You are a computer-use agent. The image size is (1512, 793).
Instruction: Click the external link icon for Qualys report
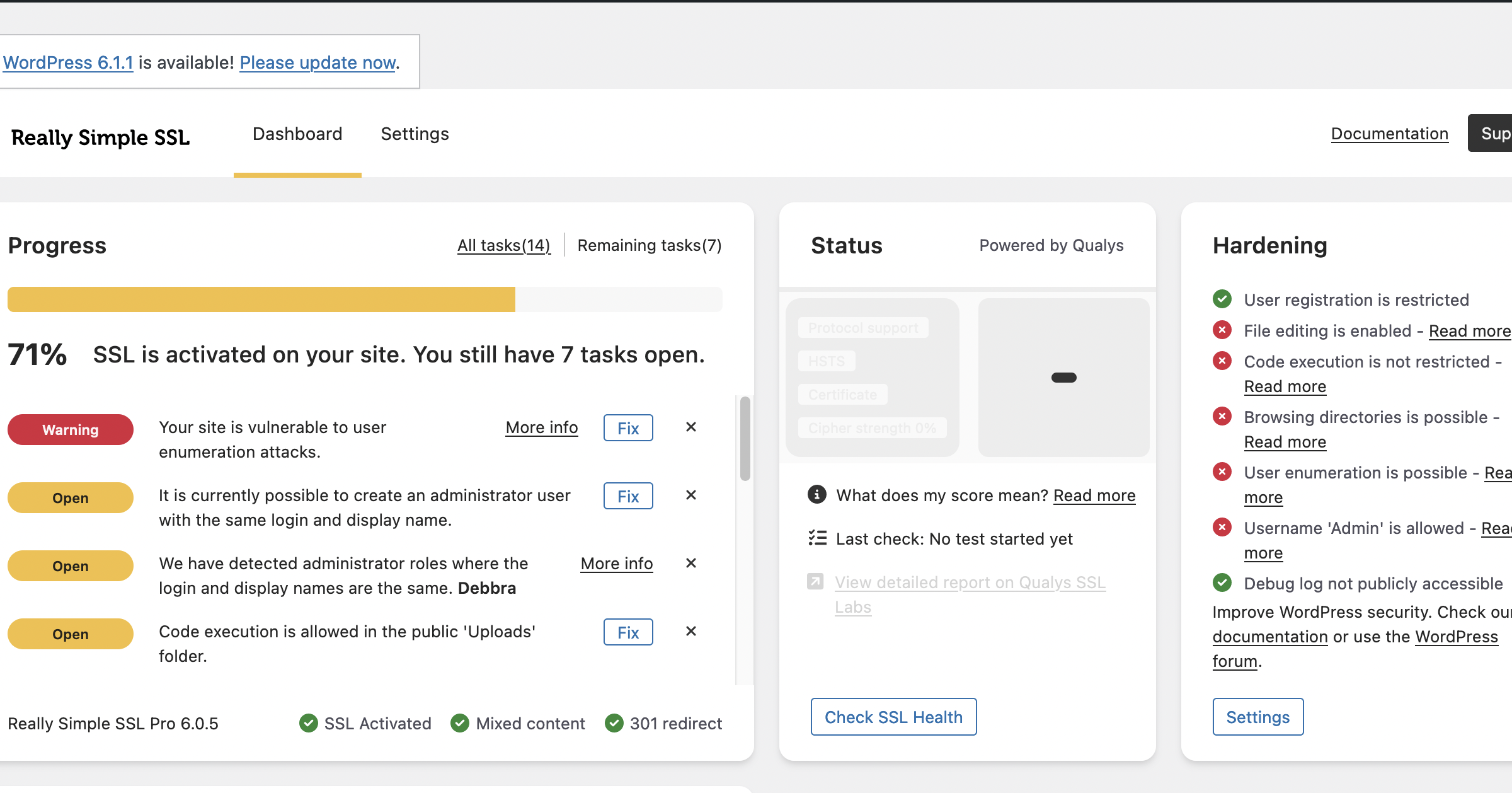815,581
